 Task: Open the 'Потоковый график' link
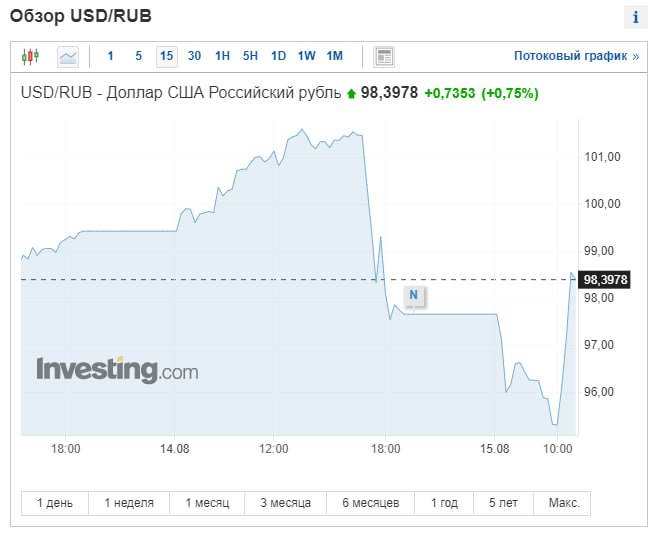pyautogui.click(x=576, y=56)
